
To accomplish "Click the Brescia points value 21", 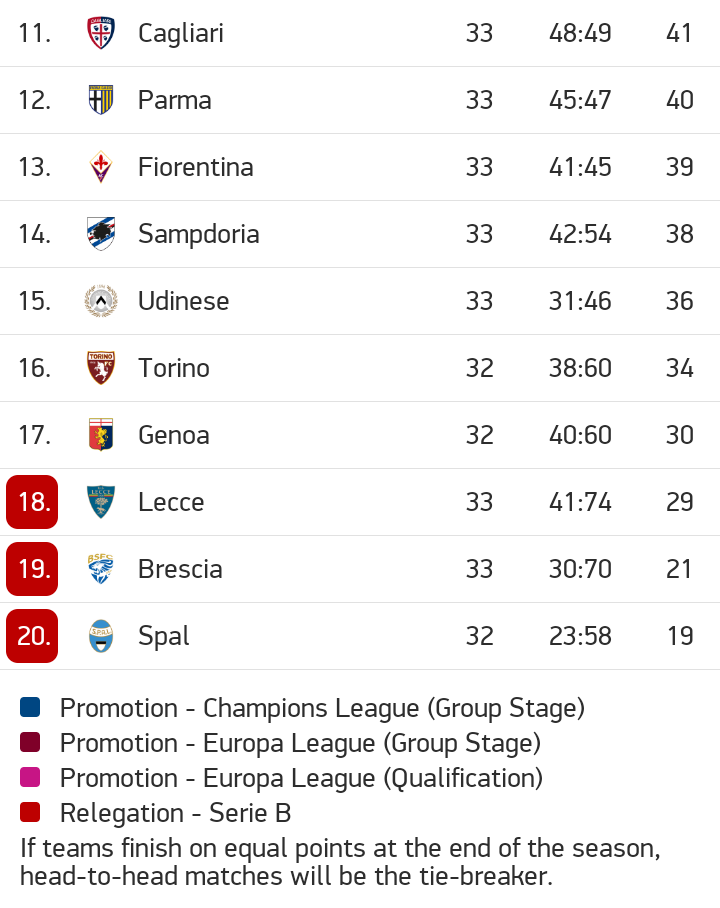I will (x=679, y=569).
